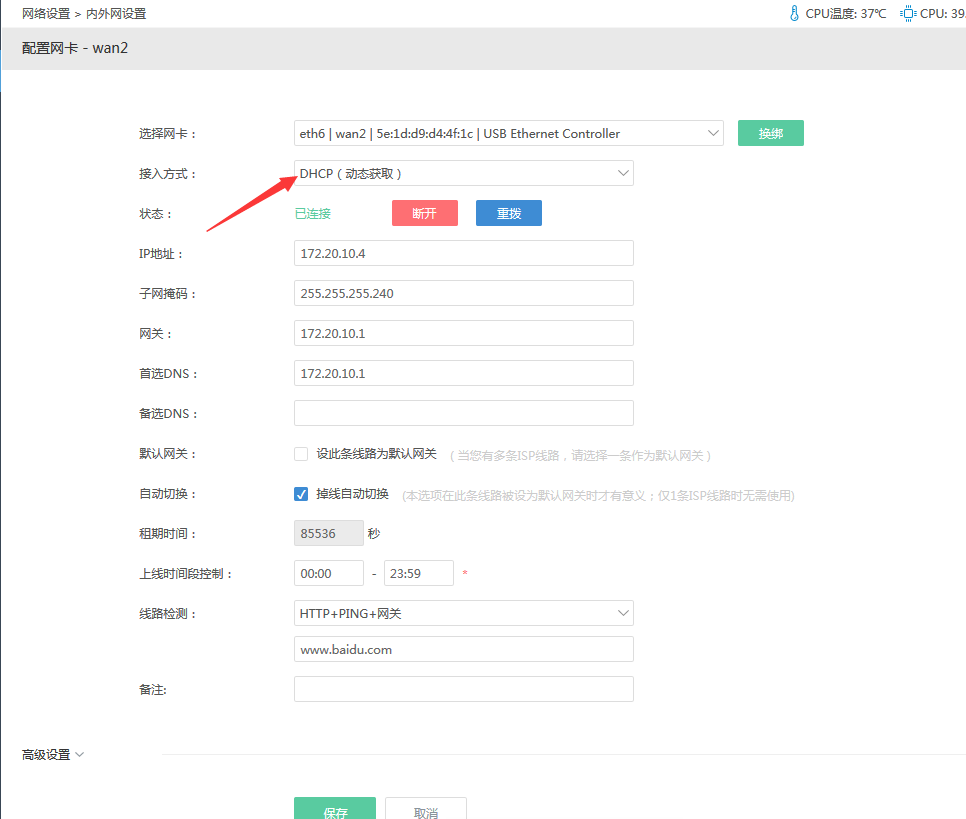The image size is (966, 819).
Task: Open the 选择网卡 dropdown list
Action: 508,134
